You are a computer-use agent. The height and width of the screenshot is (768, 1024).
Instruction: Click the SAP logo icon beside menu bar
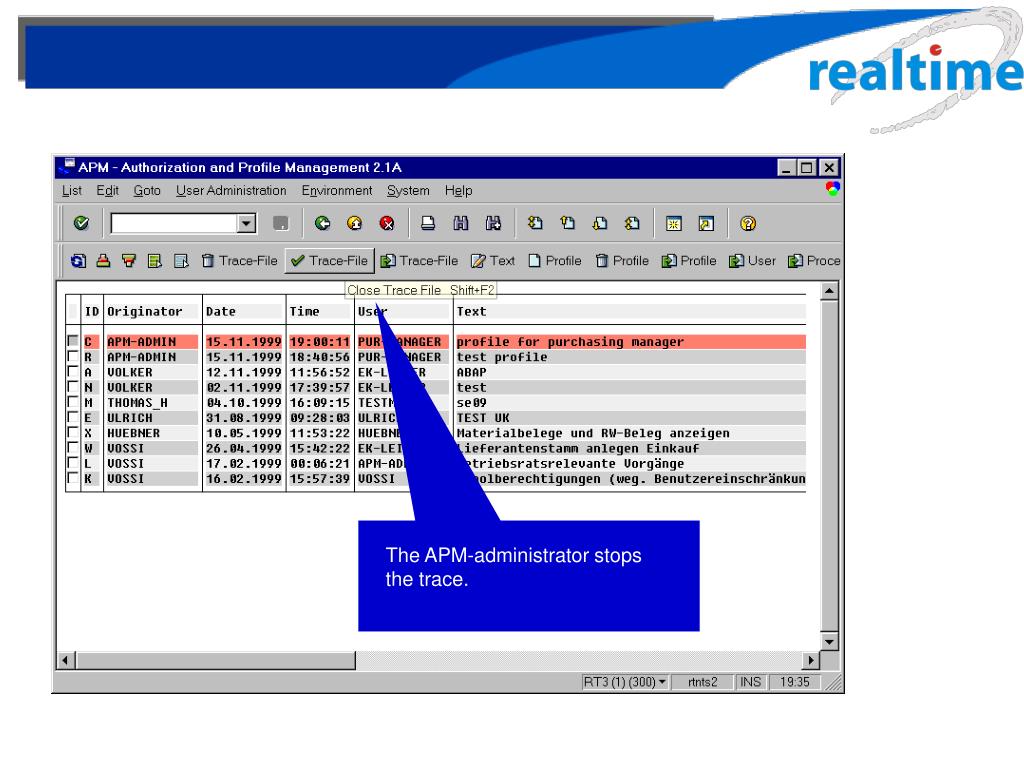(x=833, y=189)
